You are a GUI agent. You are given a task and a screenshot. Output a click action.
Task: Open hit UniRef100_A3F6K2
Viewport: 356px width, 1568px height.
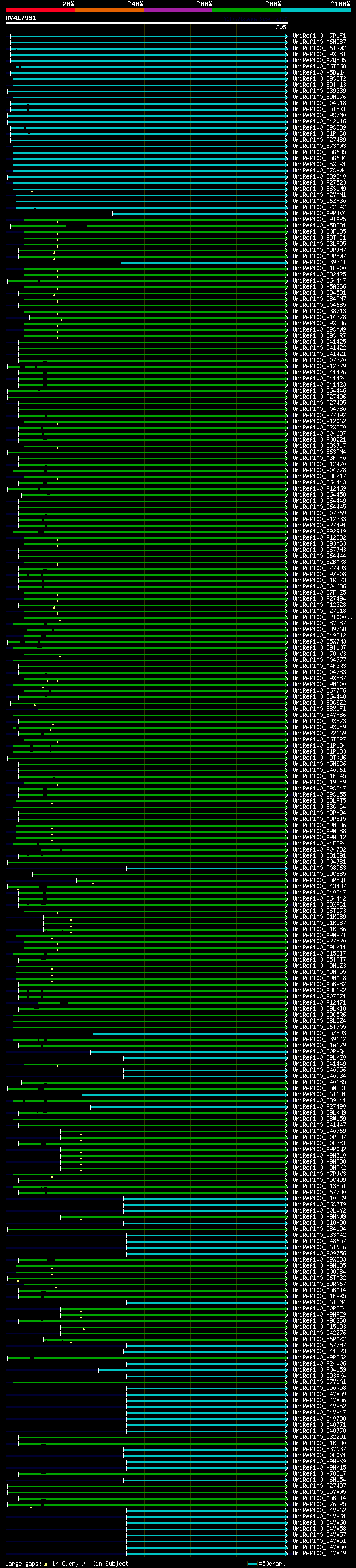point(319,990)
